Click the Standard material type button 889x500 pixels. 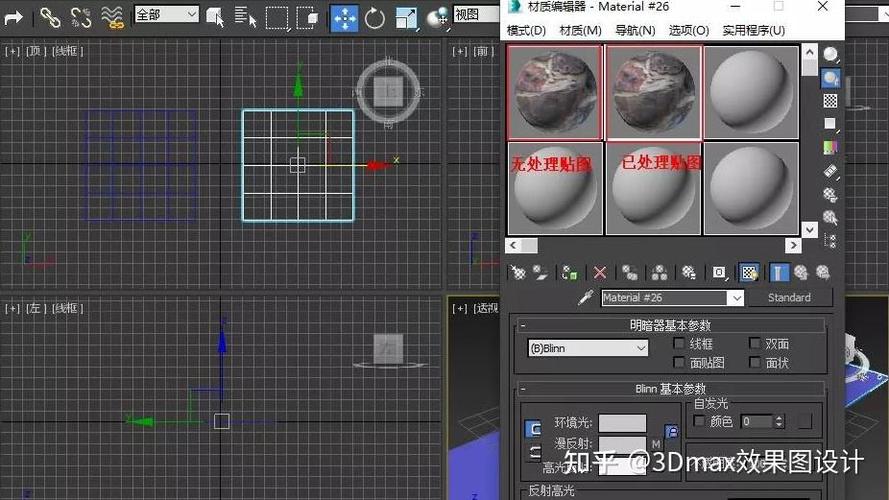(789, 298)
